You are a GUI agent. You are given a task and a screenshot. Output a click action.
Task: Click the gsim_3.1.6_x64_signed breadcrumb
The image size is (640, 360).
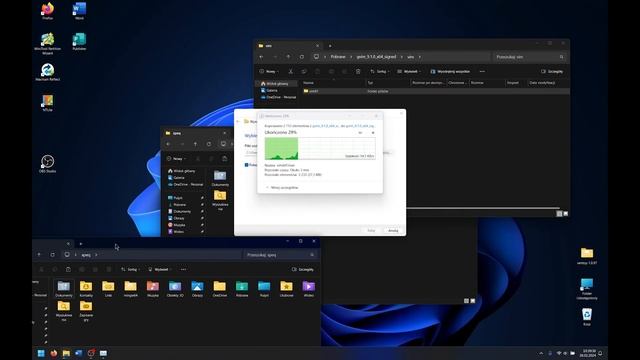(x=376, y=57)
